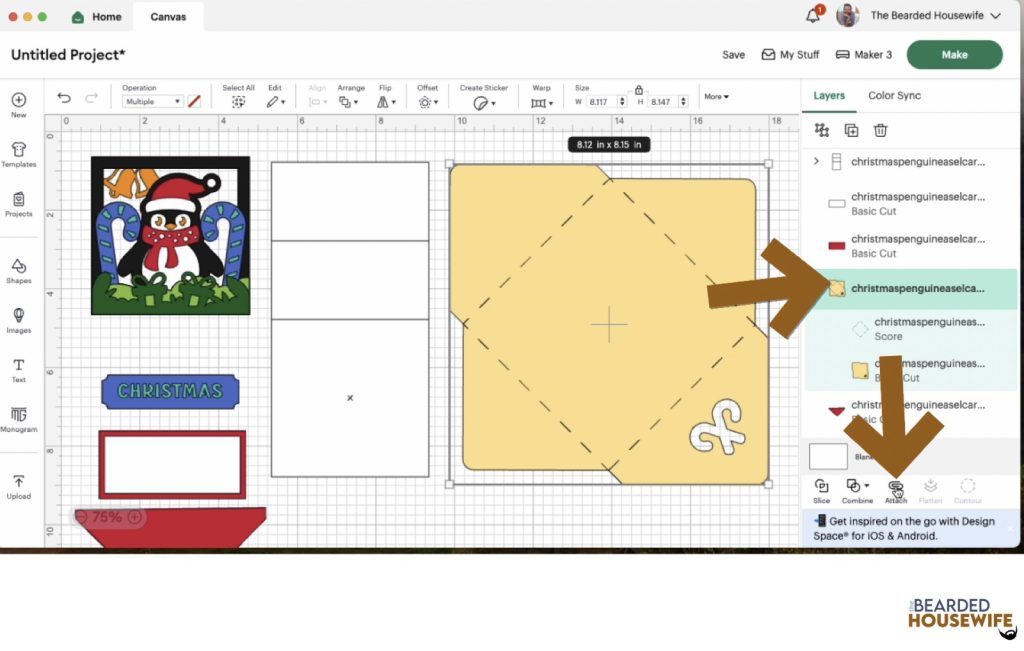Click the operation color swatch

[194, 102]
